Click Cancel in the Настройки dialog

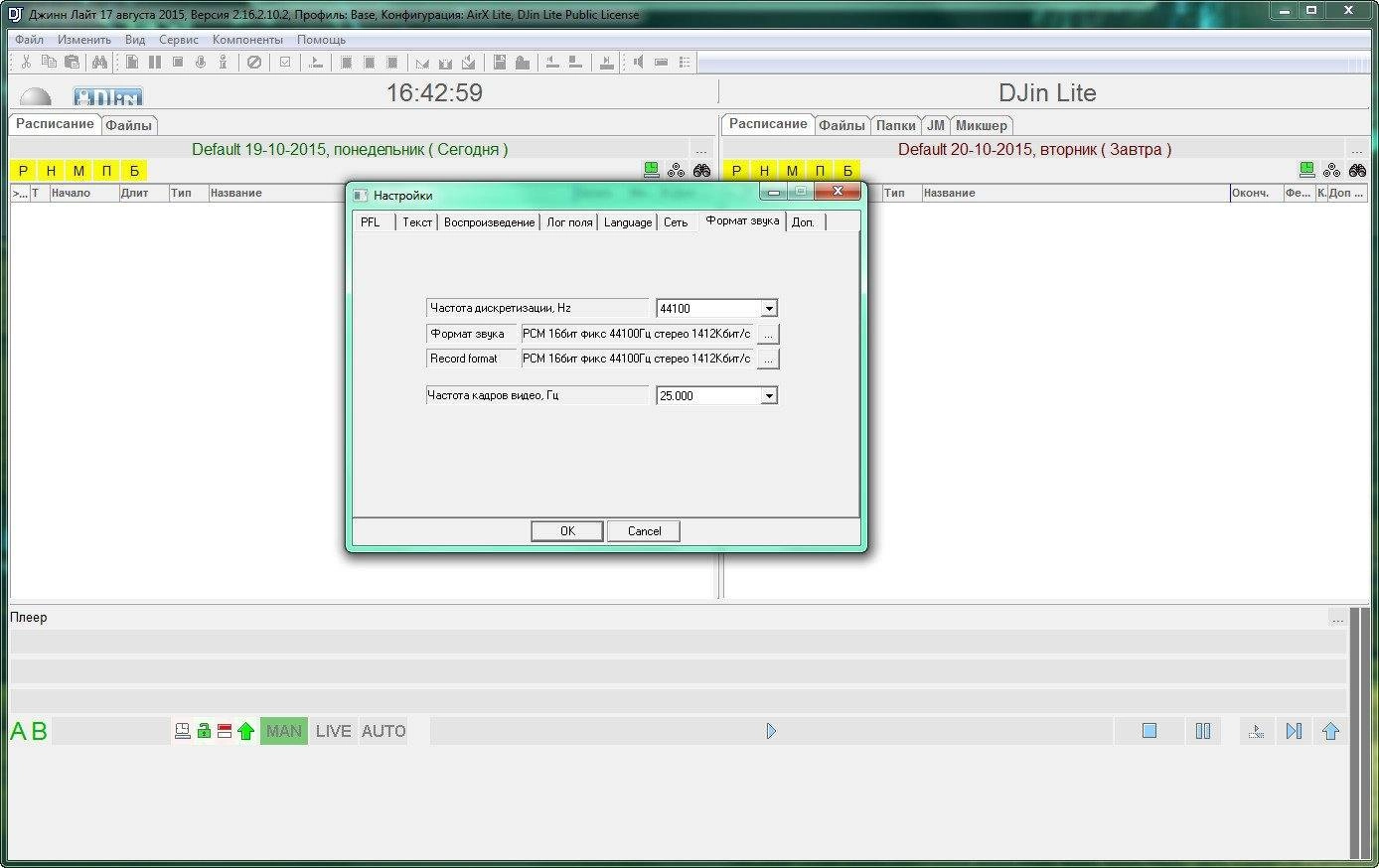[644, 531]
